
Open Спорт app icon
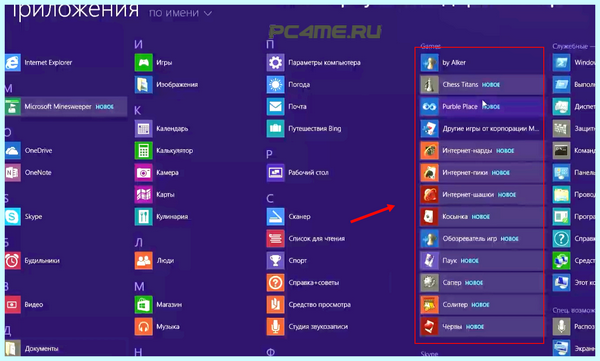[276, 261]
